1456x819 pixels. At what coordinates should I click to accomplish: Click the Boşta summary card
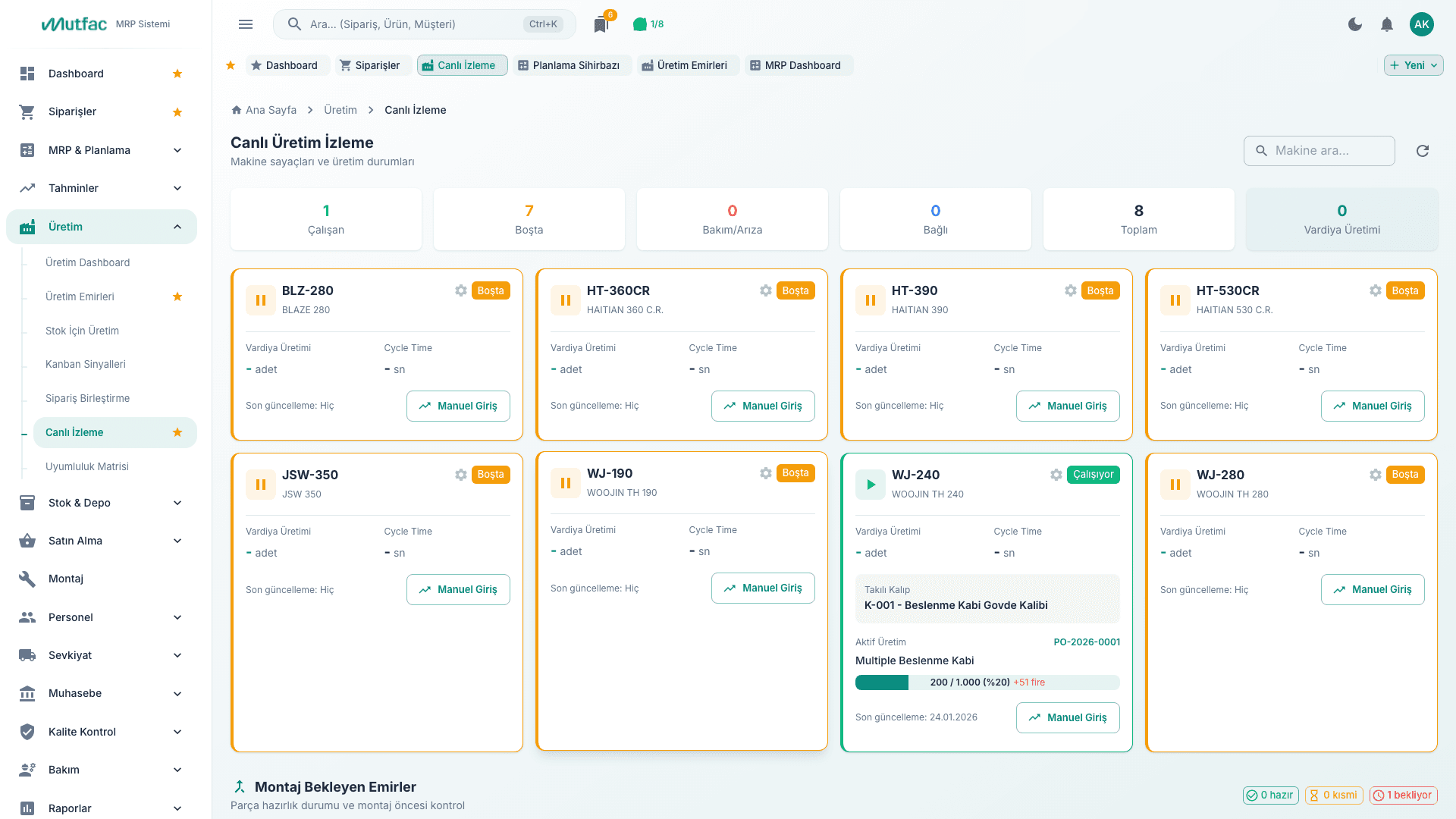pyautogui.click(x=529, y=219)
